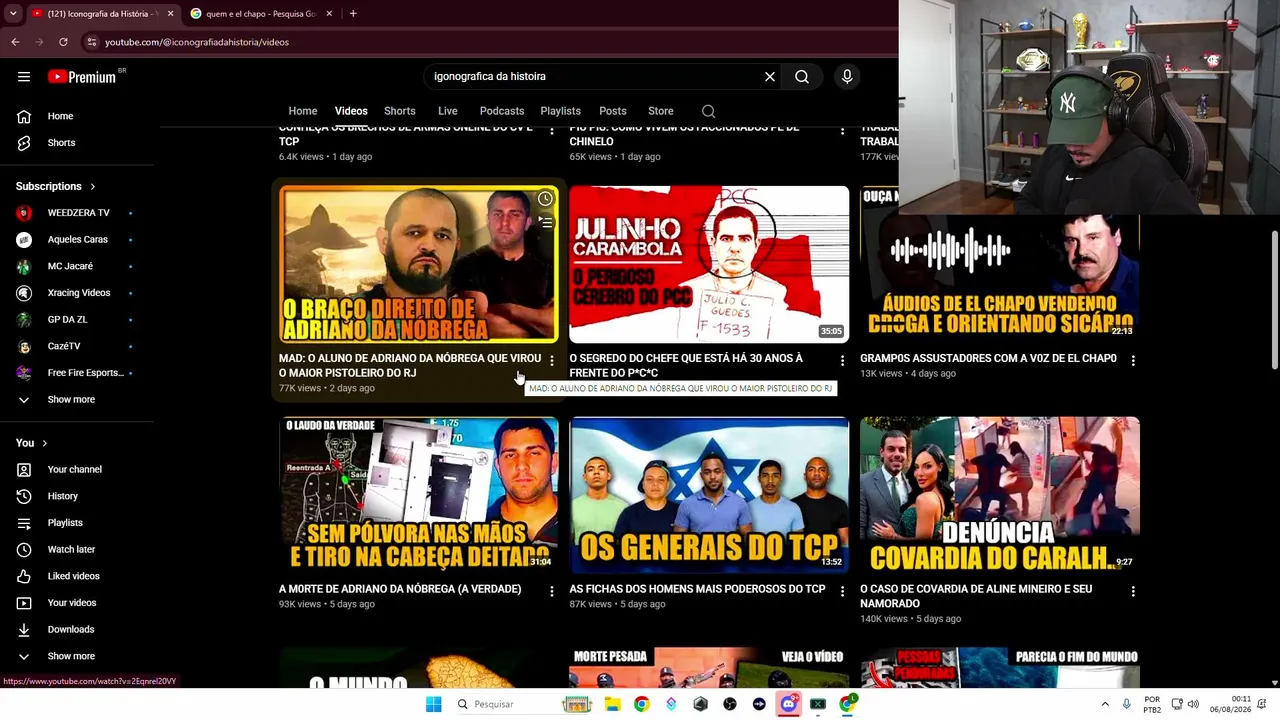Run search with the magnifier button
This screenshot has width=1280, height=720.
click(x=802, y=76)
